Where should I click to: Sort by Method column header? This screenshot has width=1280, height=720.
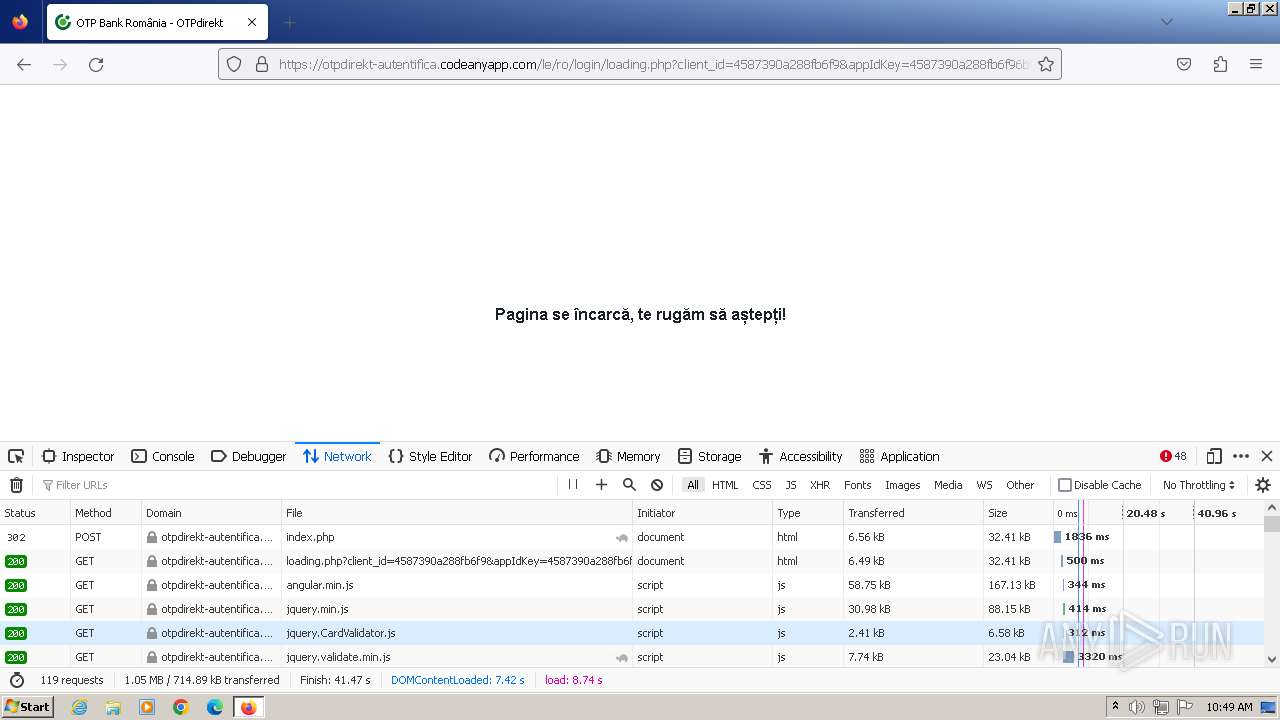(x=105, y=513)
